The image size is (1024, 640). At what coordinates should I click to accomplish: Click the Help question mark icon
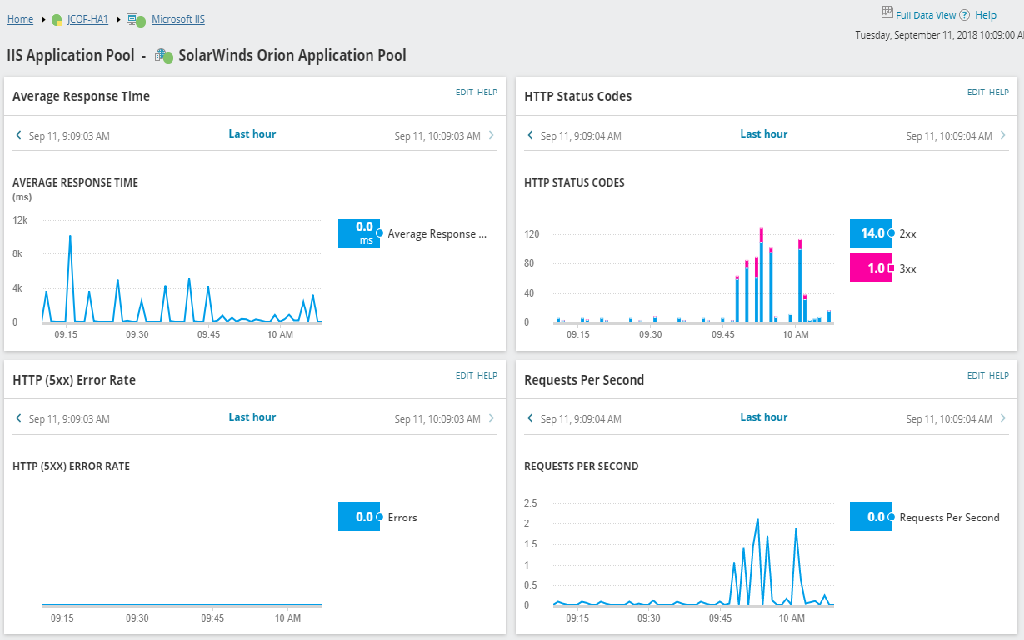965,15
